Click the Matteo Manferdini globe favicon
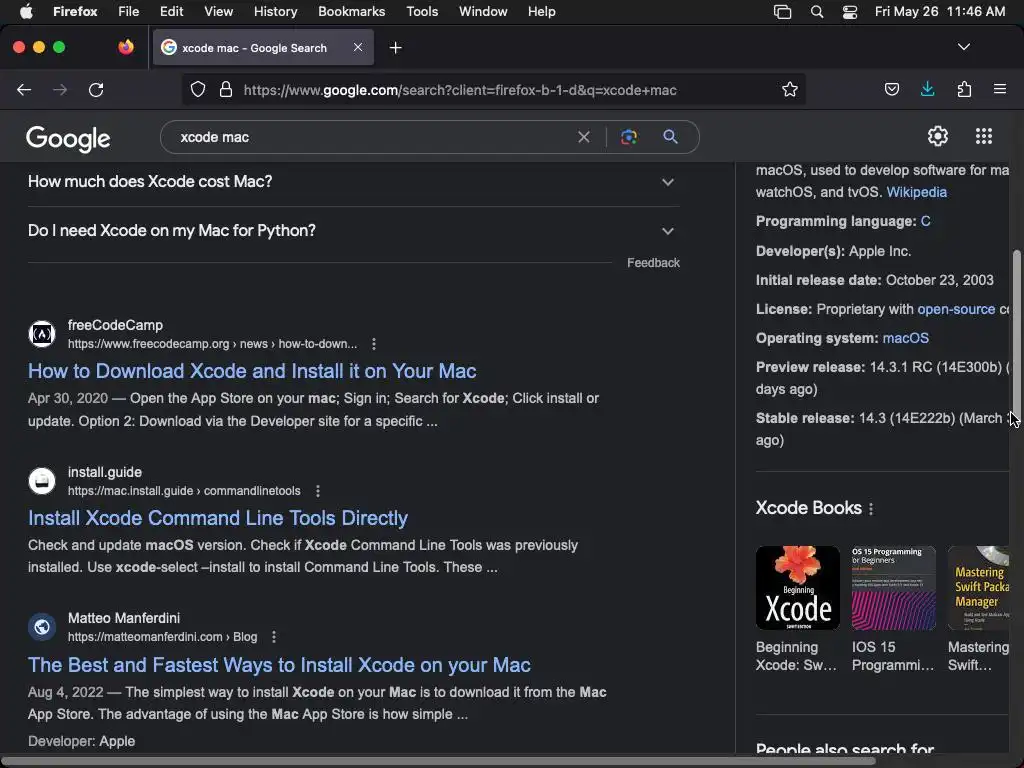The height and width of the screenshot is (768, 1024). [42, 628]
